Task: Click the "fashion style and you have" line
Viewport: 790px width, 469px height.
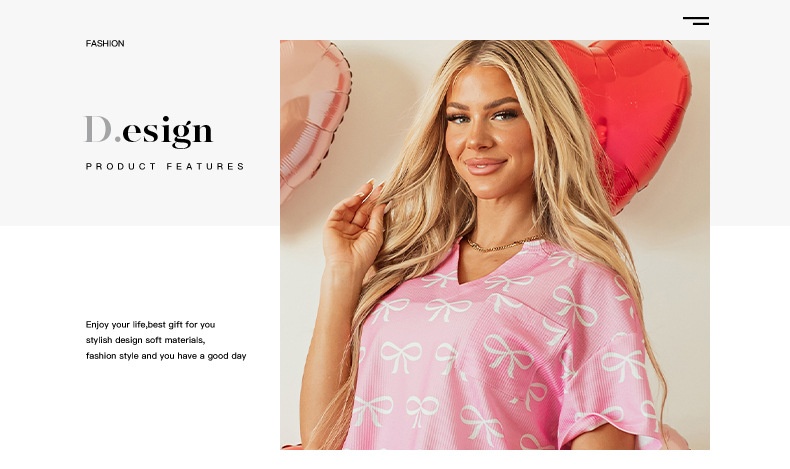Action: pyautogui.click(x=166, y=356)
